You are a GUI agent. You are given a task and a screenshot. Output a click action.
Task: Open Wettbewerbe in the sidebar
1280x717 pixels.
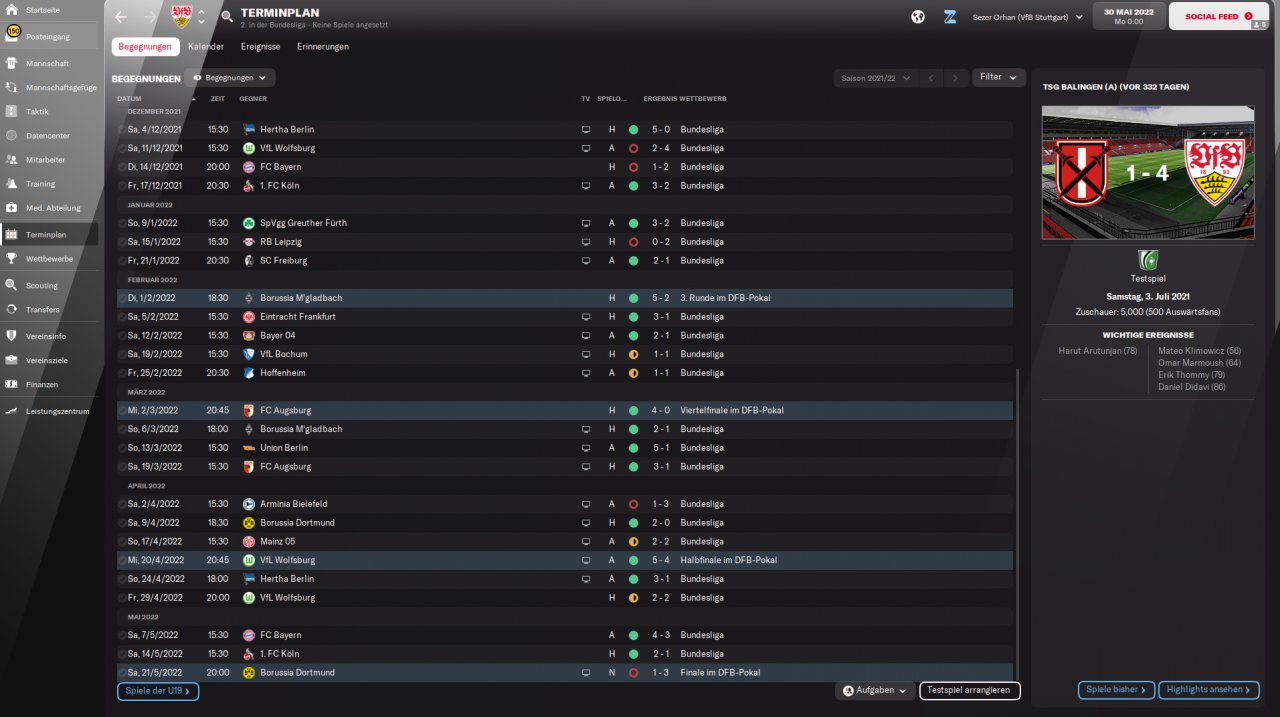[x=50, y=259]
